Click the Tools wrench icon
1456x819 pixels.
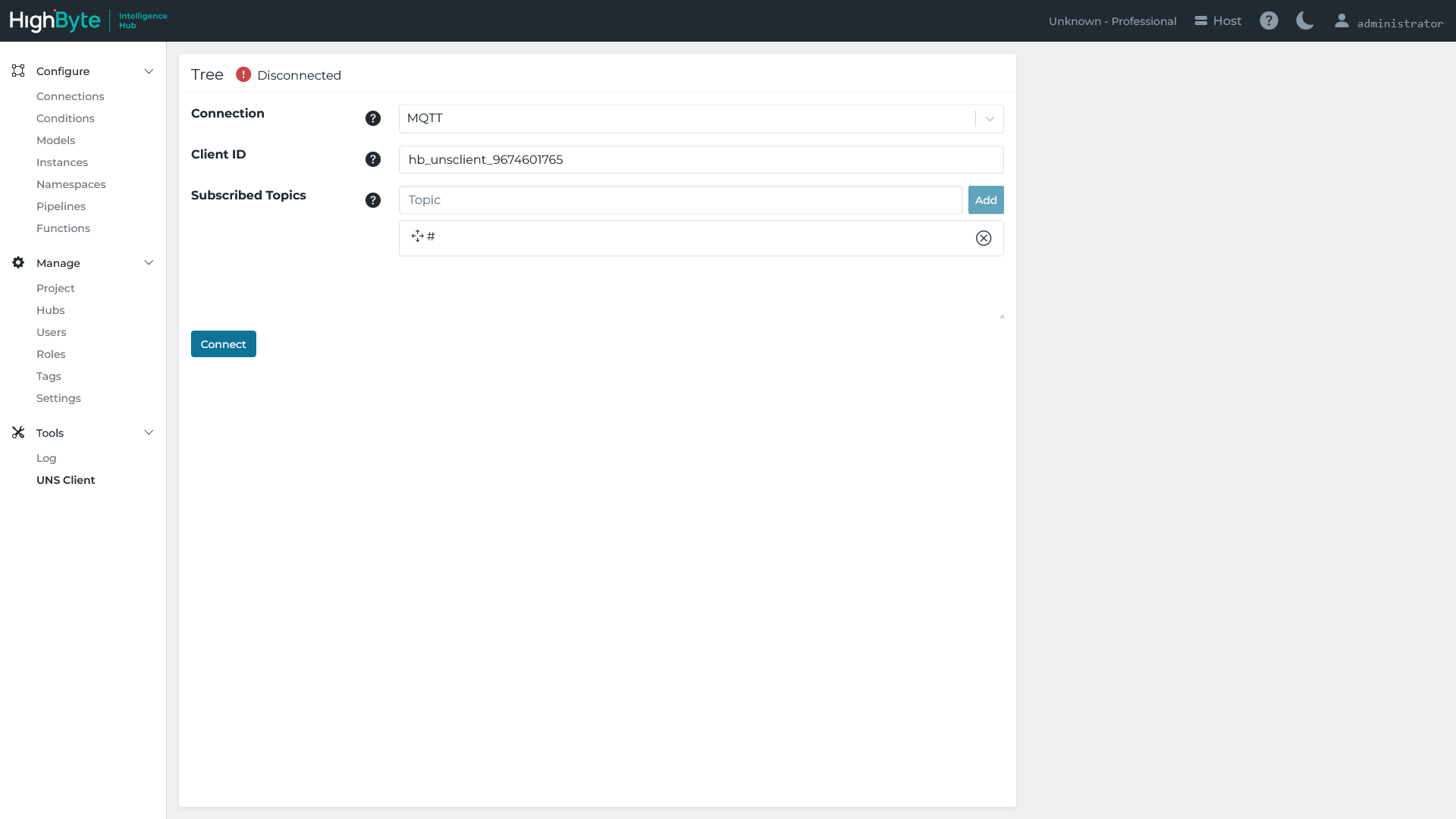[x=18, y=432]
